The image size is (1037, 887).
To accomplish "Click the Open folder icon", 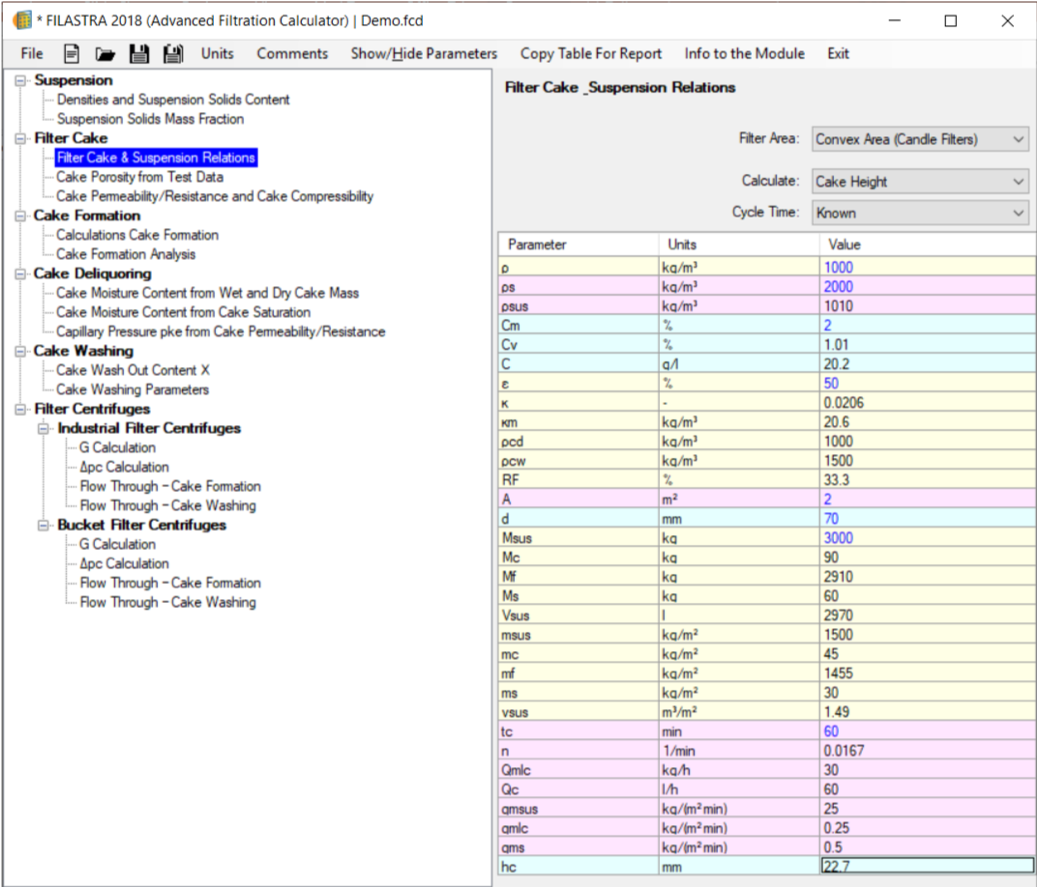I will [x=104, y=54].
